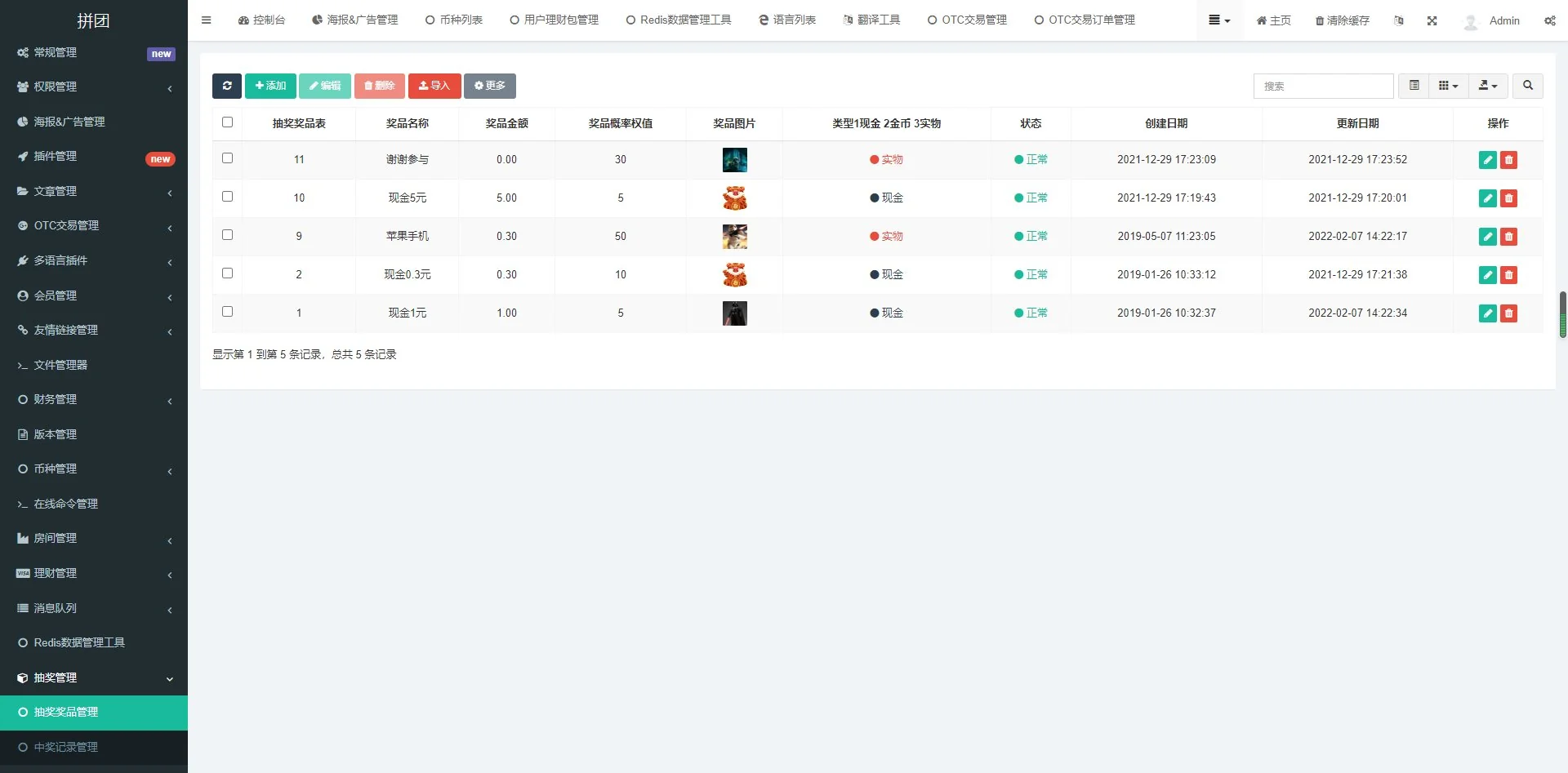1568x773 pixels.
Task: Click the 苹果手机 prize image thumbnail
Action: point(734,237)
